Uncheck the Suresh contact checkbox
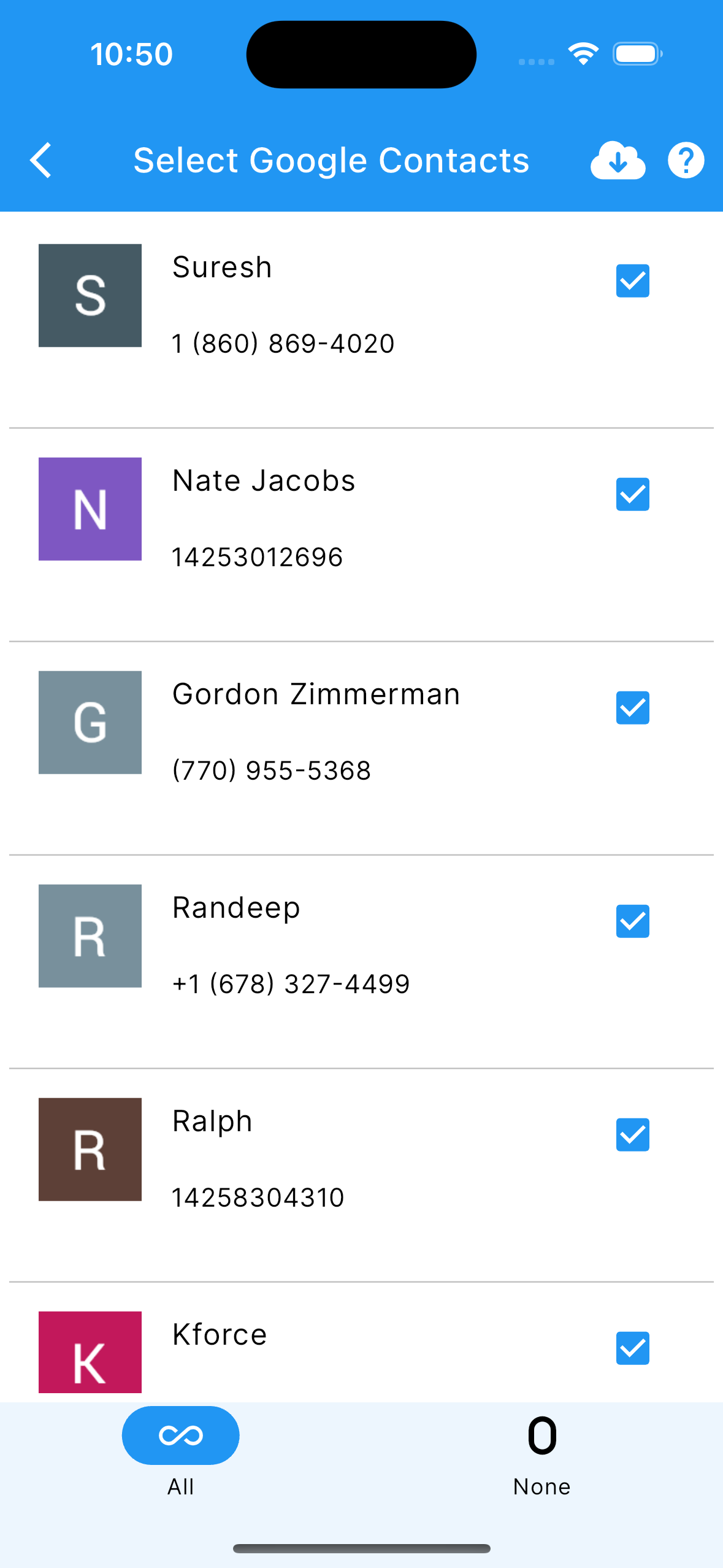This screenshot has height=1568, width=723. tap(633, 281)
